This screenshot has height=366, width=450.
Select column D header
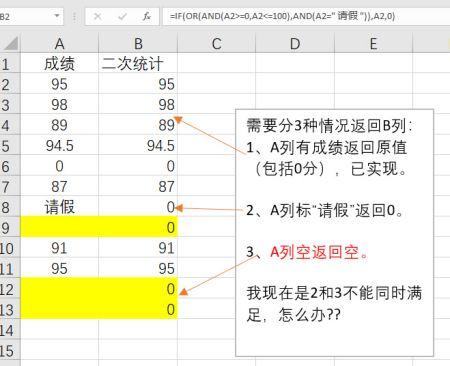pyautogui.click(x=295, y=43)
